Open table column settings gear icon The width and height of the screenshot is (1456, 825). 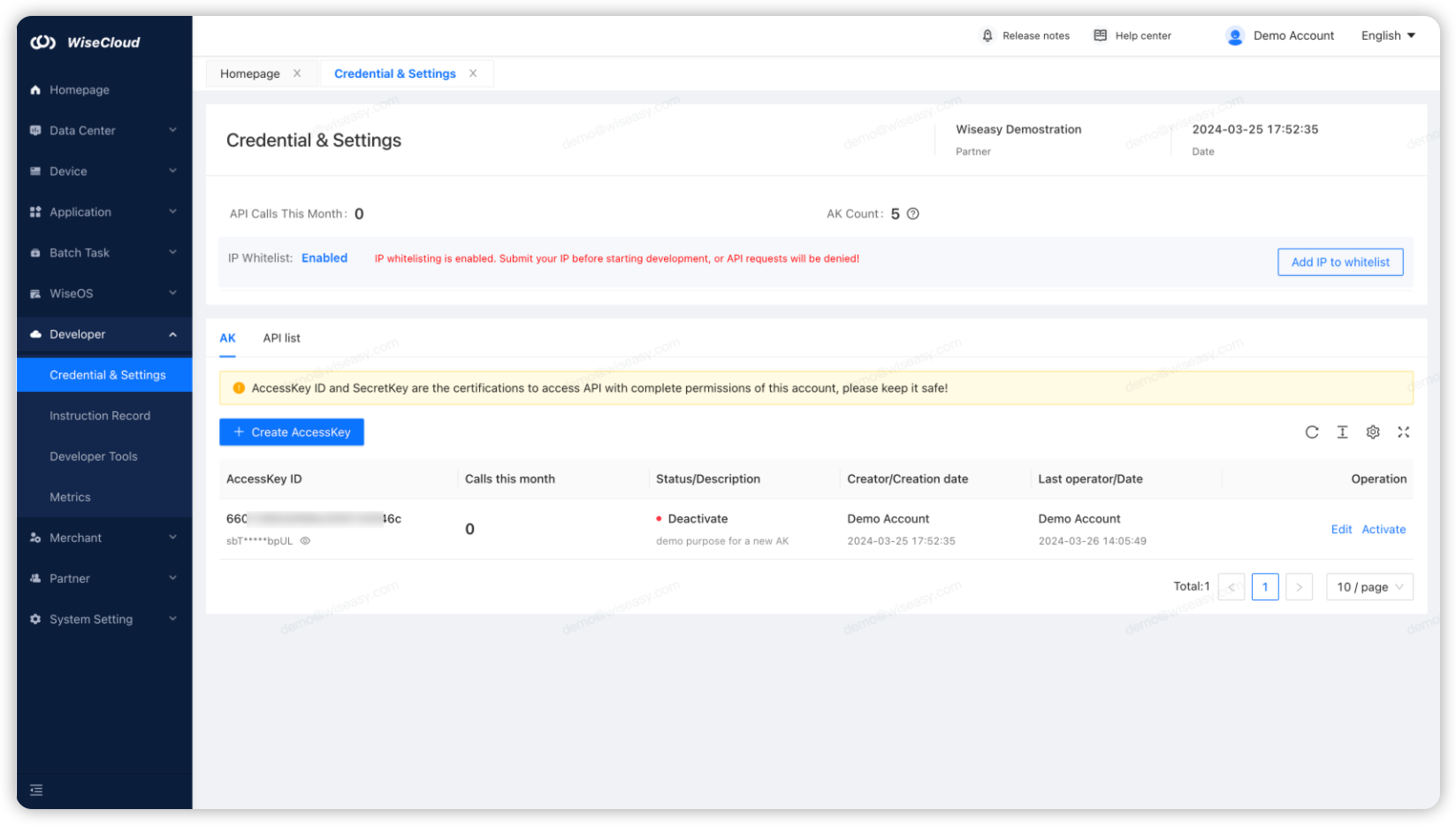coord(1373,432)
